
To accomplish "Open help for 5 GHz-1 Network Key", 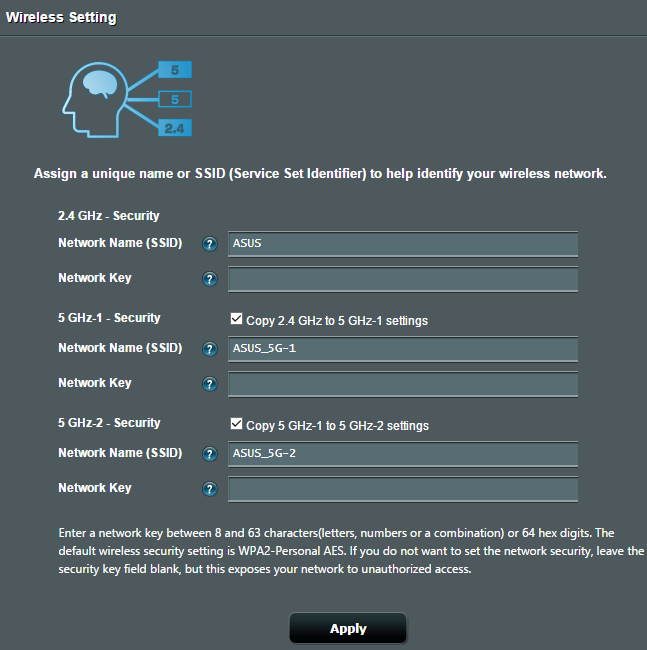I will tap(209, 384).
